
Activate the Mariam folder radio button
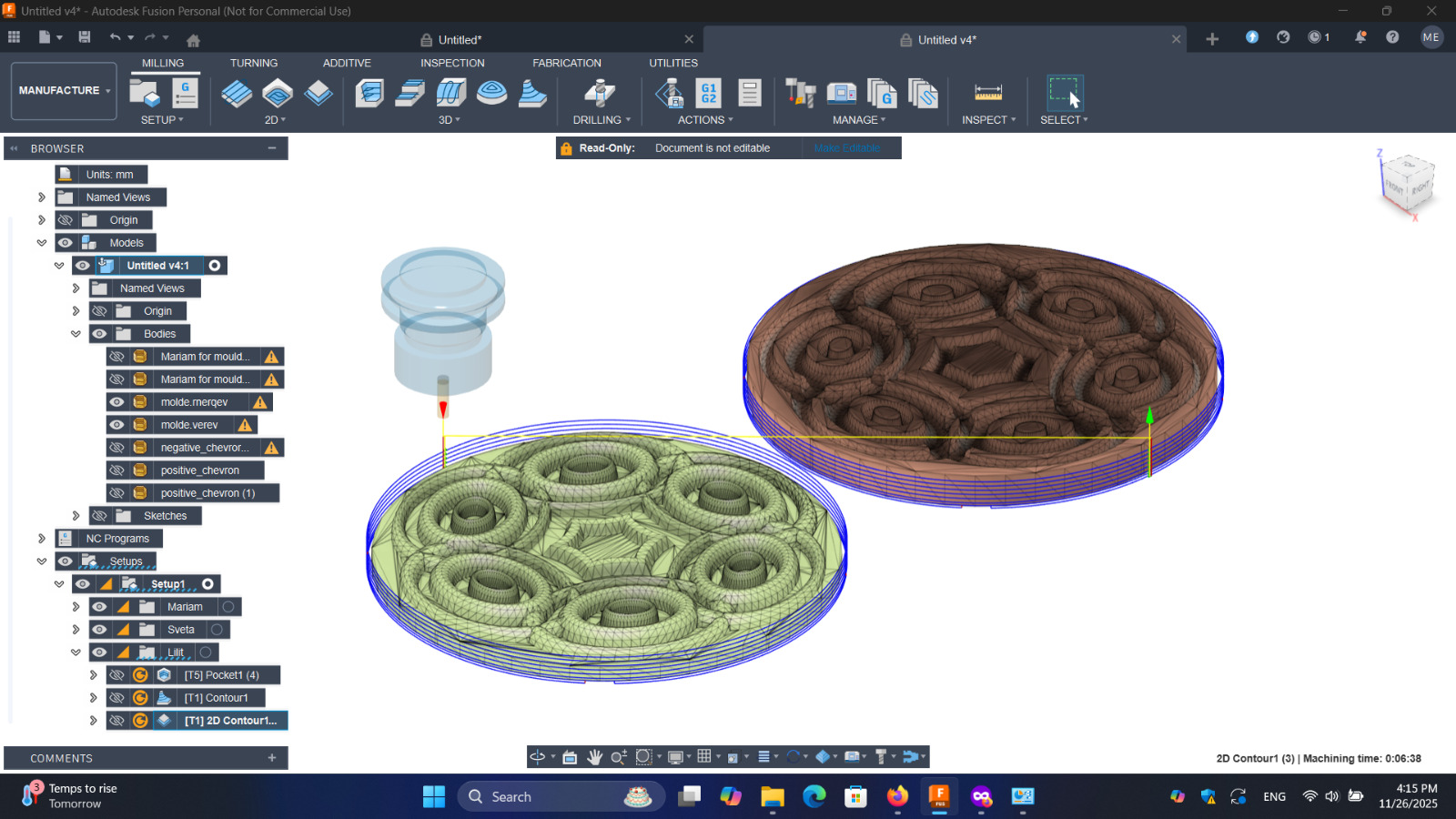228,607
